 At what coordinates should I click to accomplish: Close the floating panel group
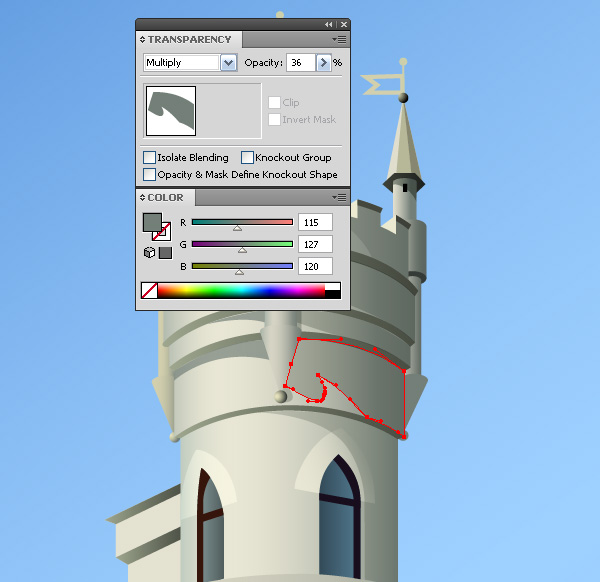[x=344, y=24]
